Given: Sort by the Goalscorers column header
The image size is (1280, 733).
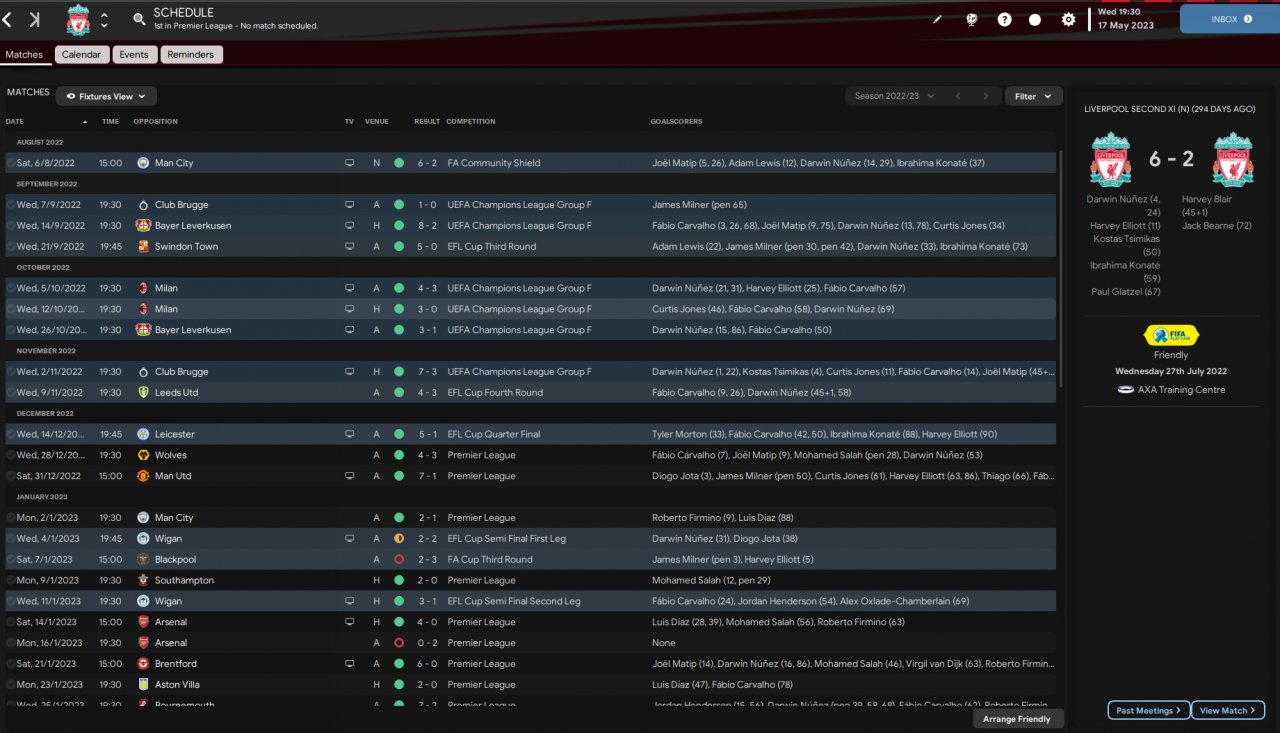Looking at the screenshot, I should (x=676, y=122).
